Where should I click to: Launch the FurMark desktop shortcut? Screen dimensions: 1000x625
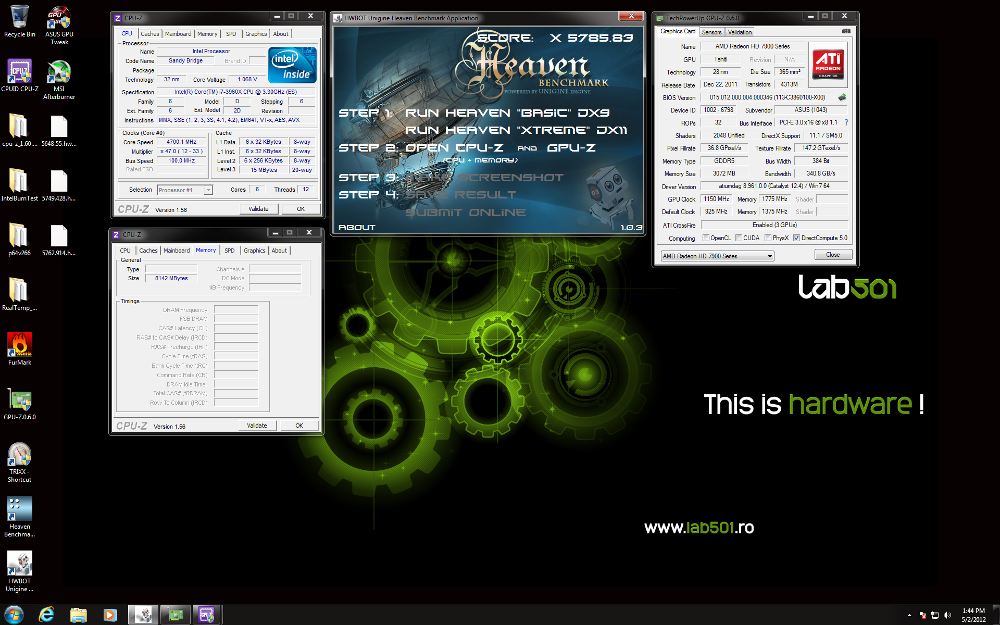click(19, 349)
